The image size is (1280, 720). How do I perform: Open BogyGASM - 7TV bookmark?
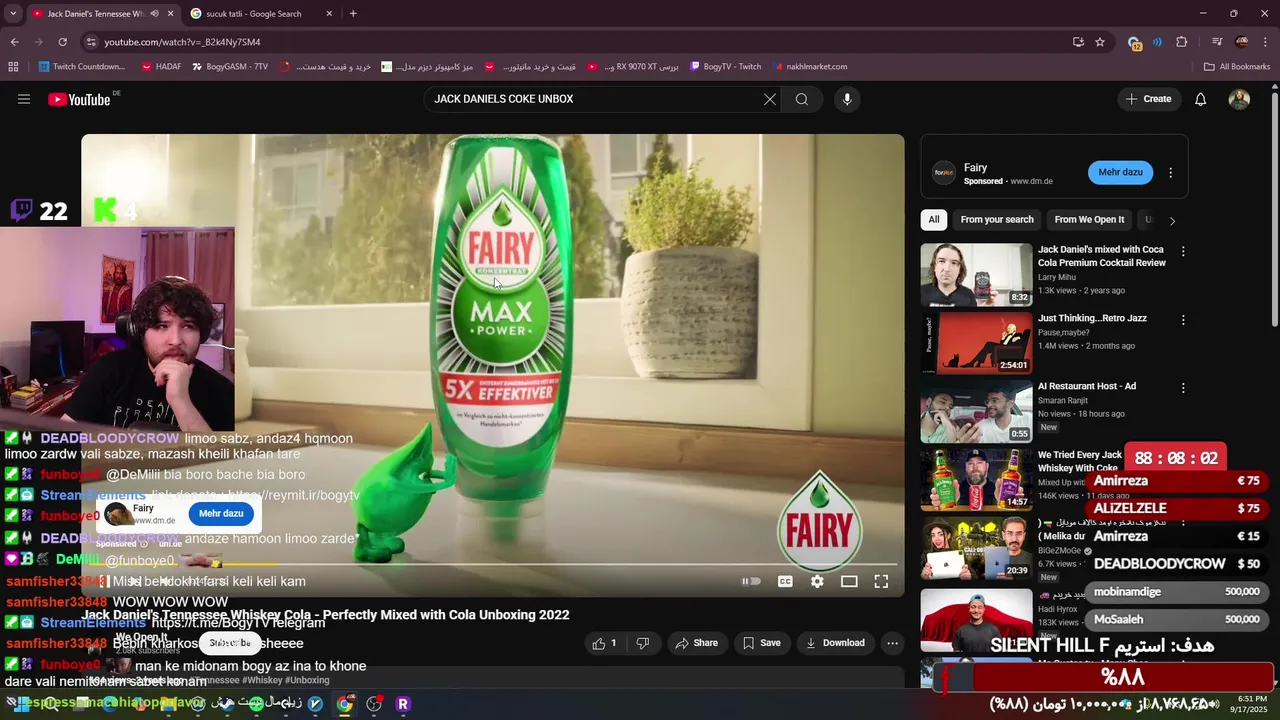[229, 67]
